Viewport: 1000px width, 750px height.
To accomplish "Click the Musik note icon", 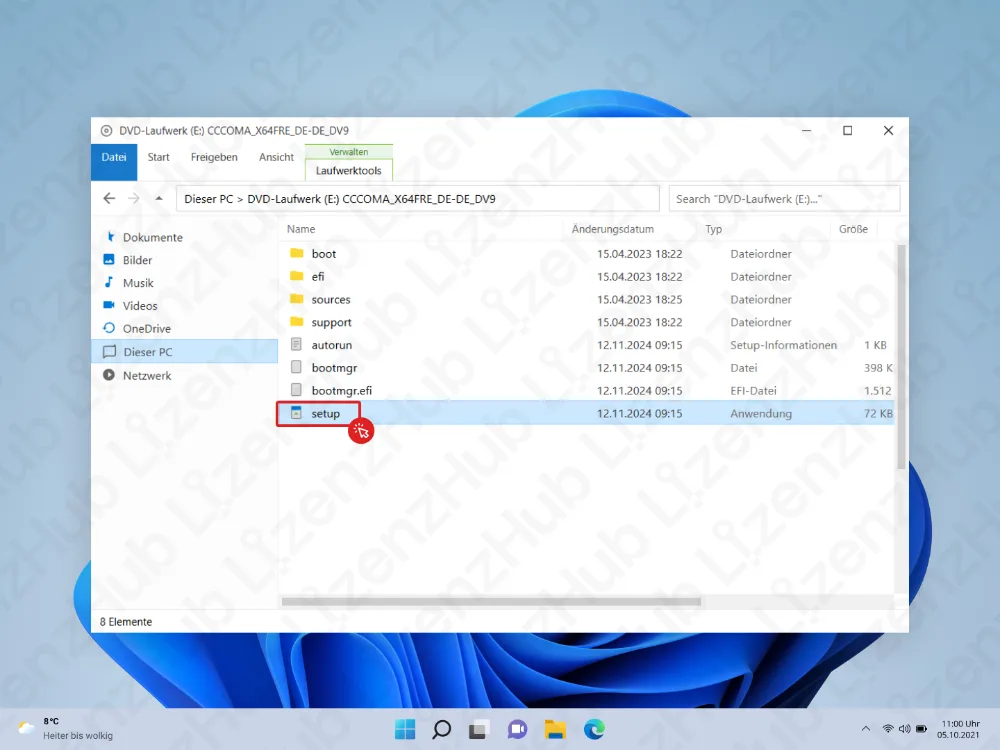I will pos(109,283).
